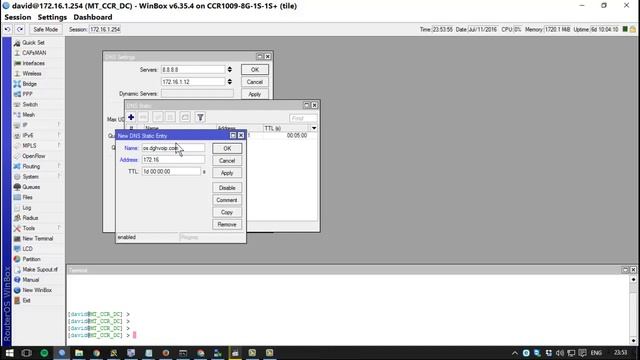Click OK in the DNS Settings window

tap(255, 70)
